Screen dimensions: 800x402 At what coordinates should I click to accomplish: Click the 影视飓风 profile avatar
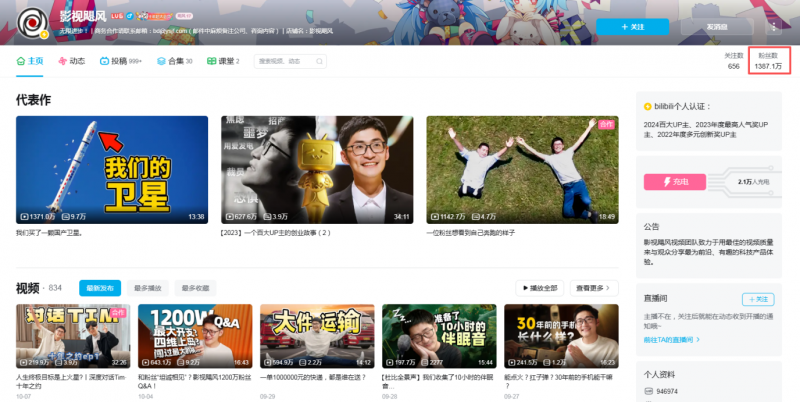tap(36, 22)
